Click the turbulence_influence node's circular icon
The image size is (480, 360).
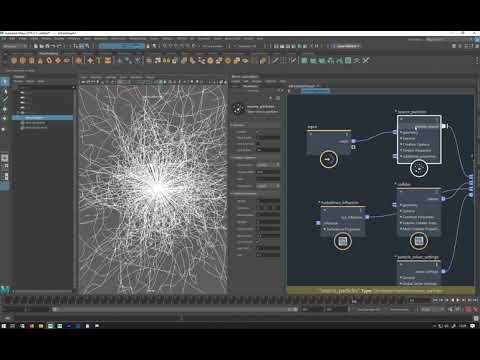tap(342, 241)
